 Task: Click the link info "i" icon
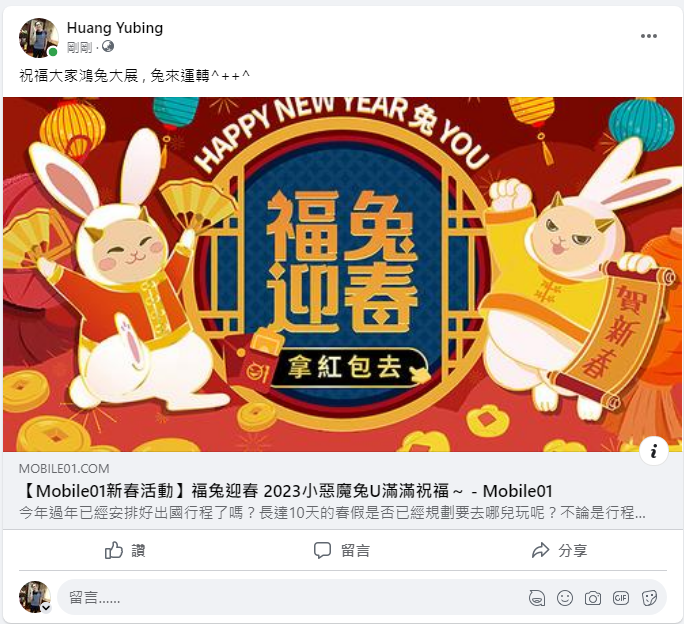(653, 451)
